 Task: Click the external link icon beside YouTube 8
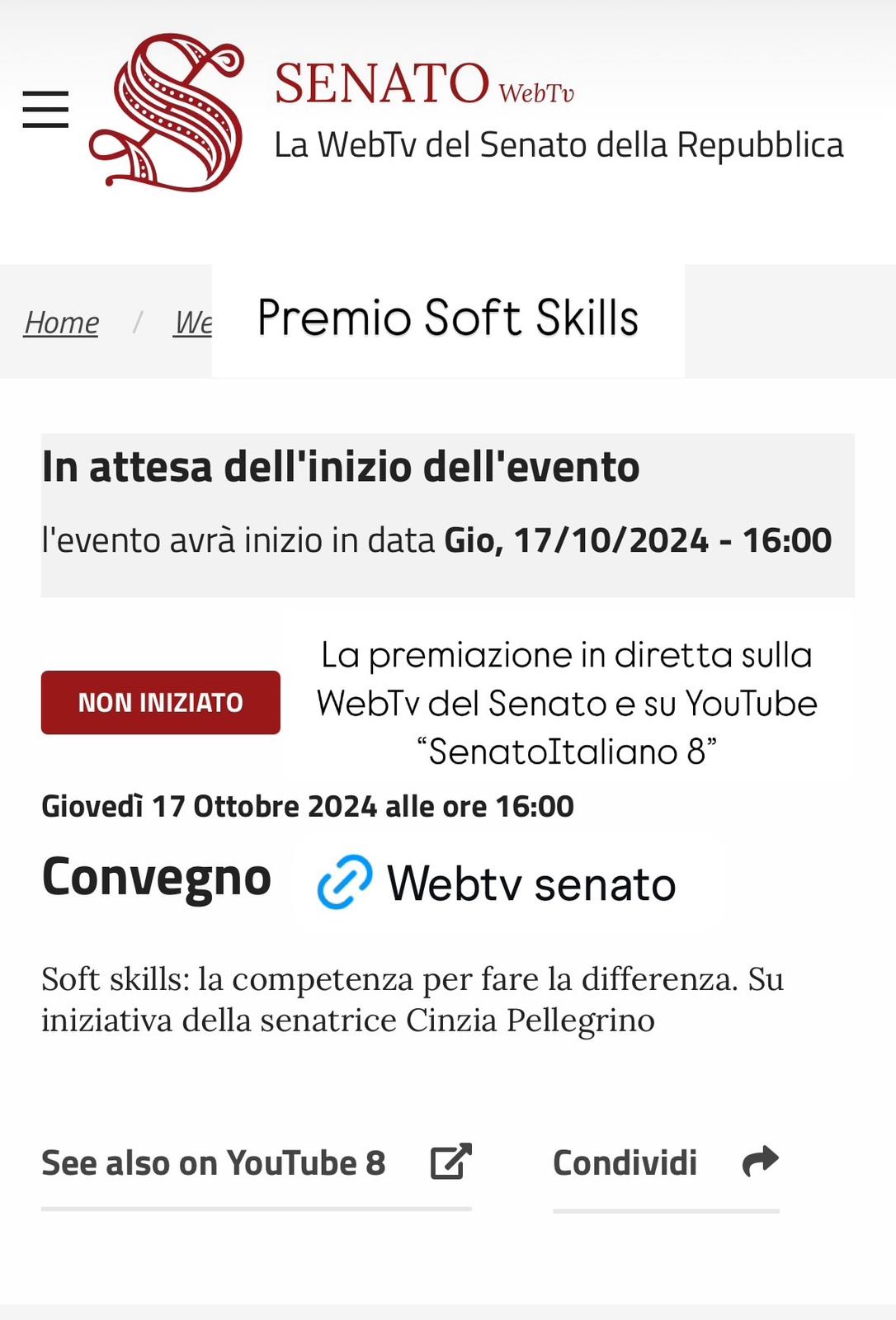pyautogui.click(x=451, y=1162)
